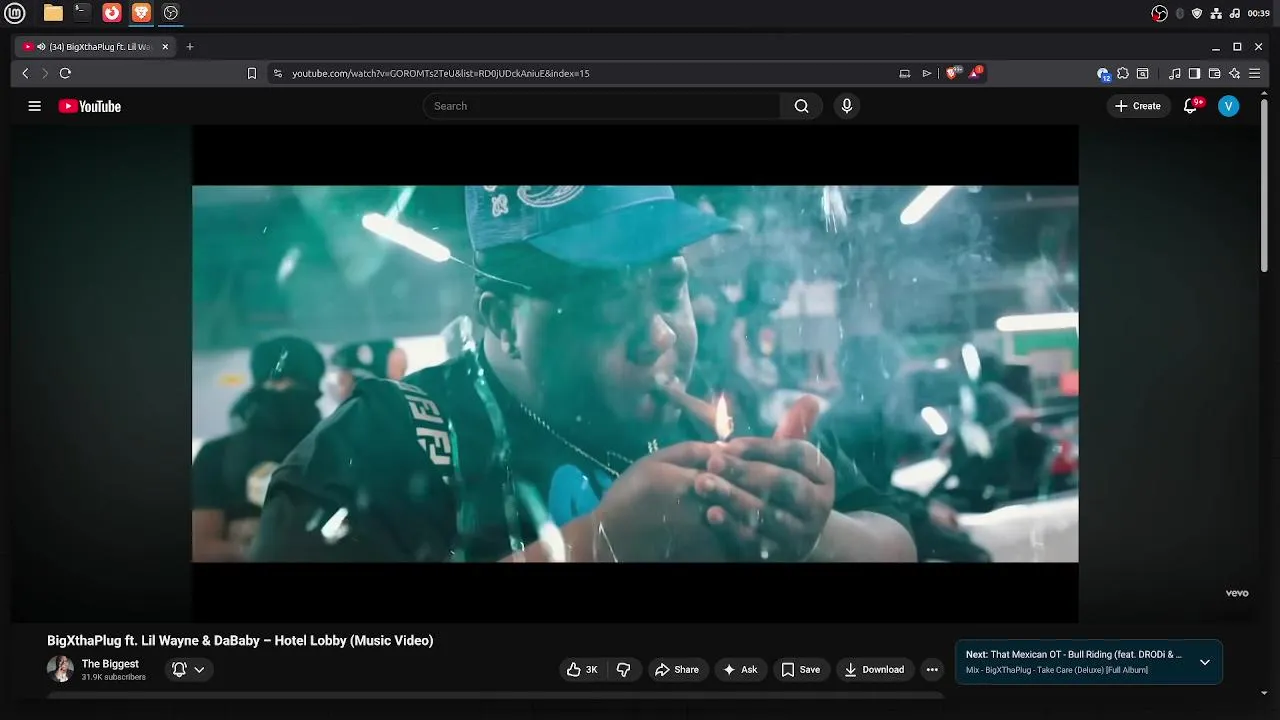Download the video
This screenshot has height=720, width=1280.
pos(874,670)
